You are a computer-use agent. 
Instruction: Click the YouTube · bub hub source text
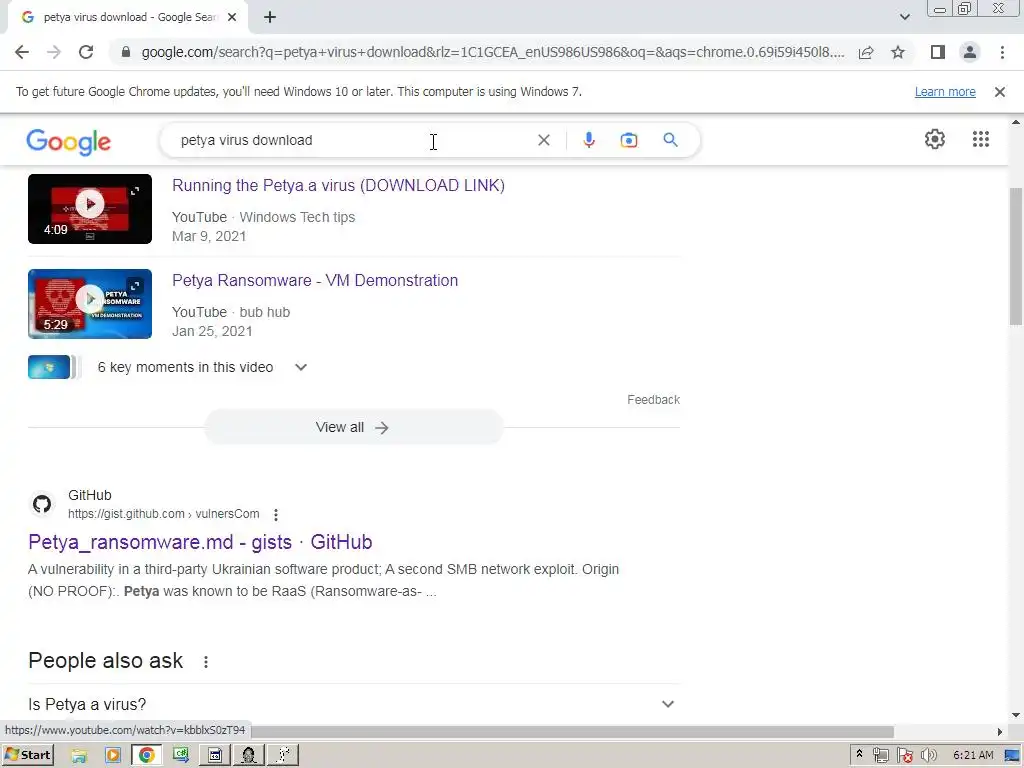(x=231, y=312)
